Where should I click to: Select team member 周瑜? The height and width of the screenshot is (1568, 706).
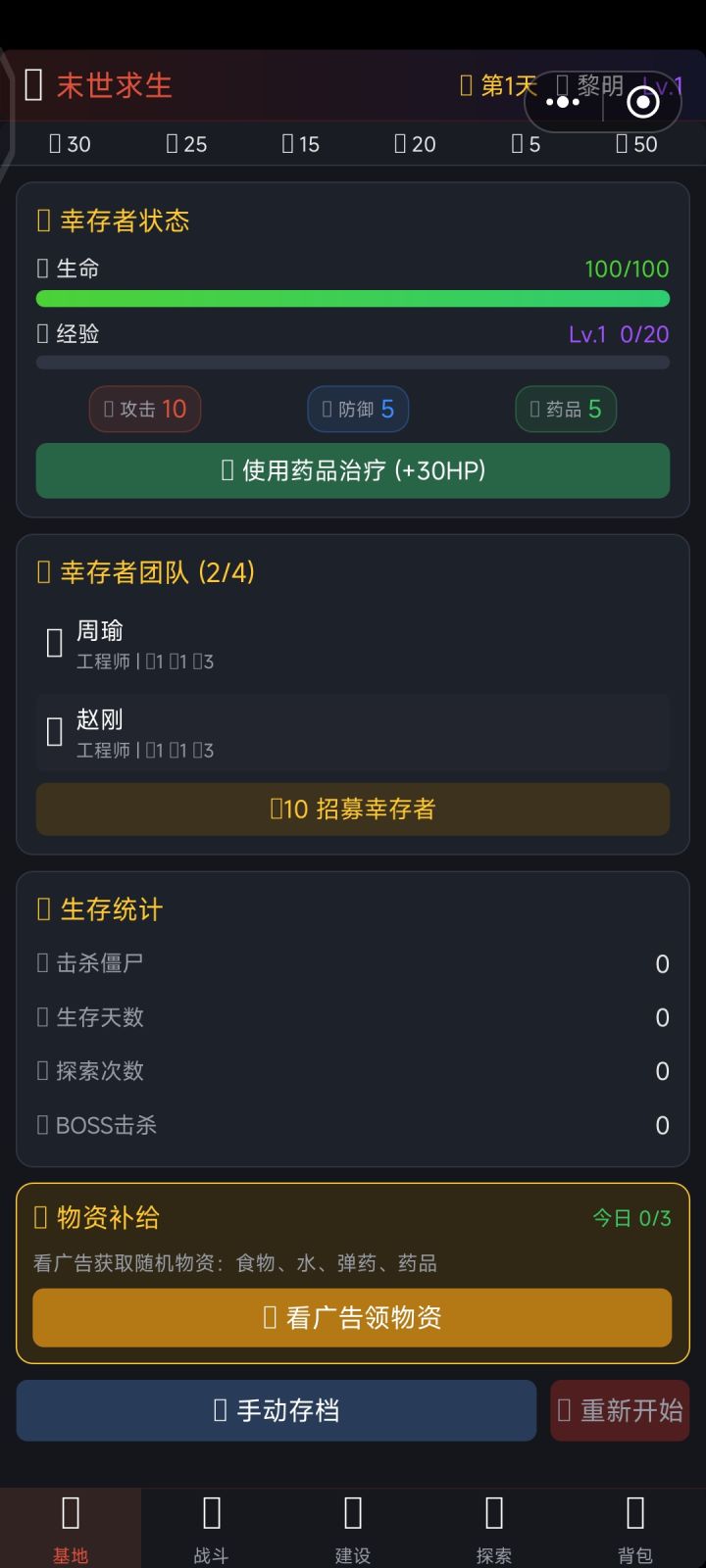click(x=353, y=644)
